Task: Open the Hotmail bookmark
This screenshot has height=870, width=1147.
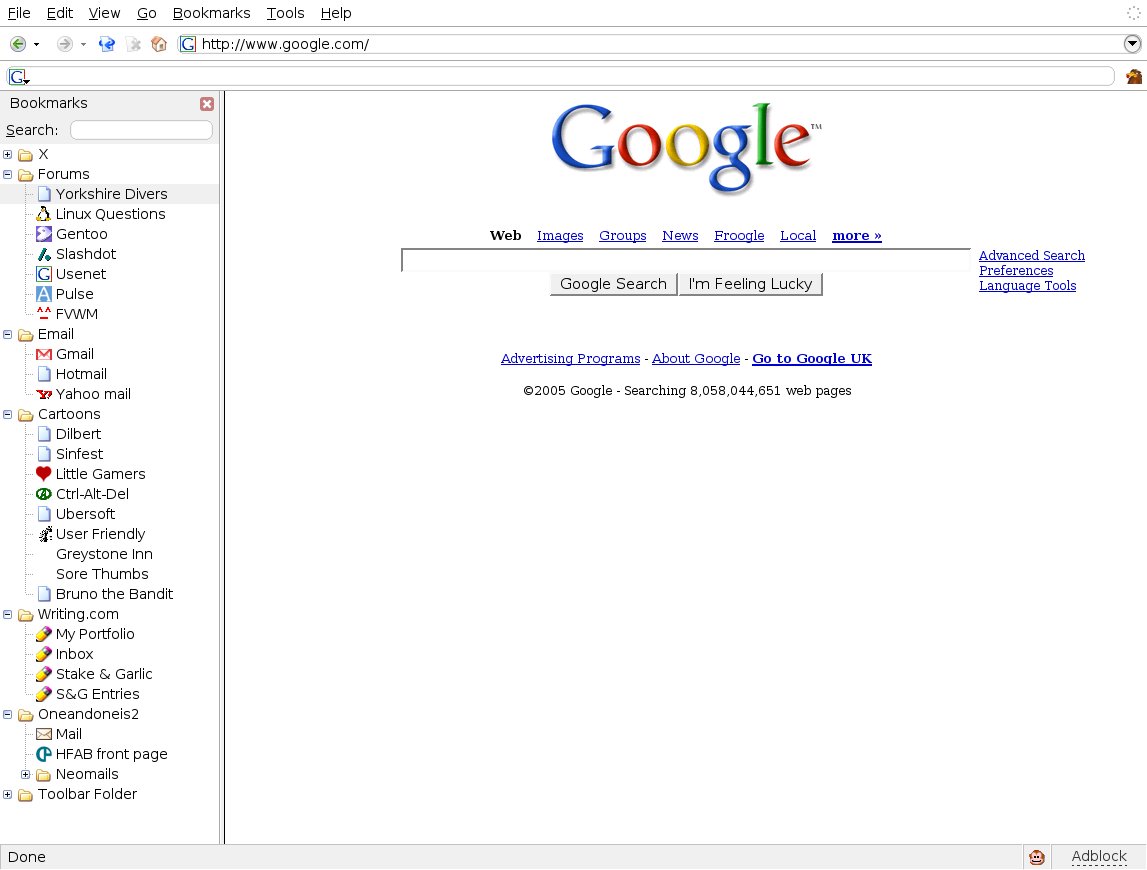Action: (81, 374)
